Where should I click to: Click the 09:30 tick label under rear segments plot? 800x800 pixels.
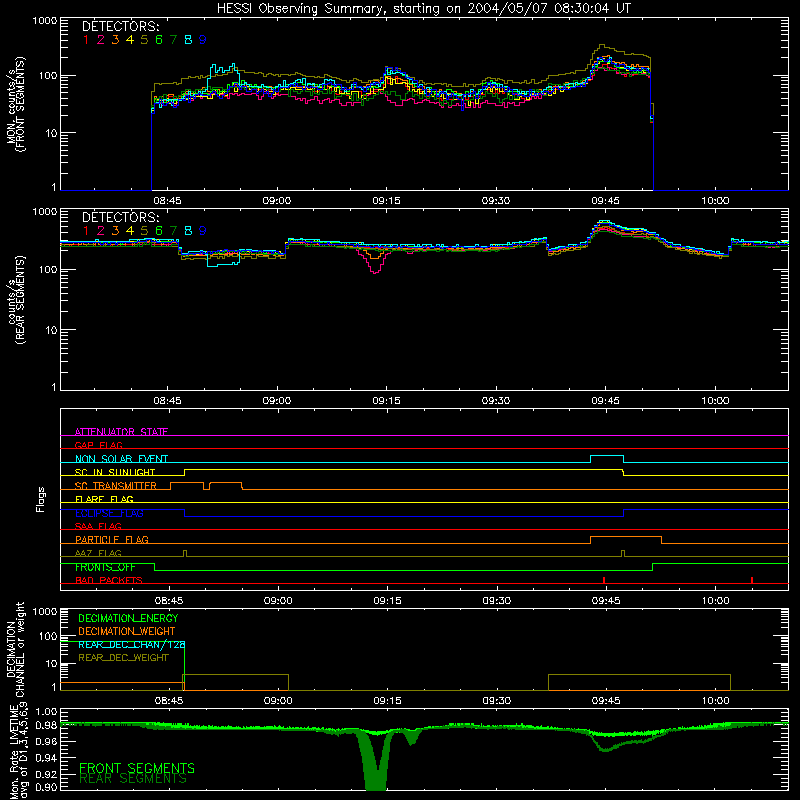pos(496,401)
